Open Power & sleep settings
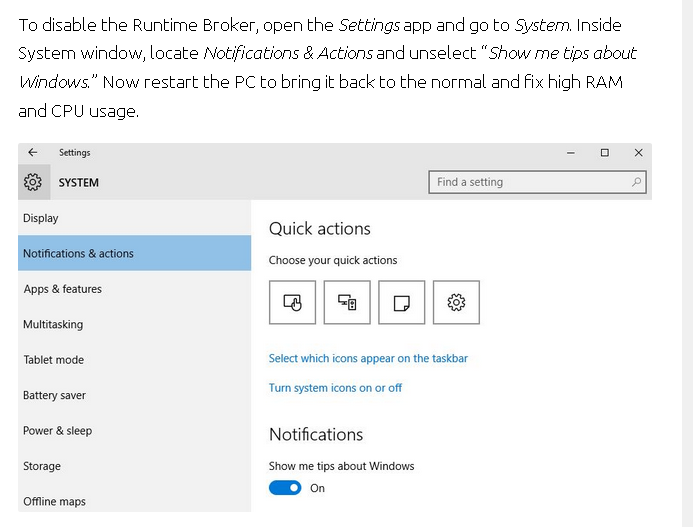Image resolution: width=693 pixels, height=527 pixels. pos(134,430)
